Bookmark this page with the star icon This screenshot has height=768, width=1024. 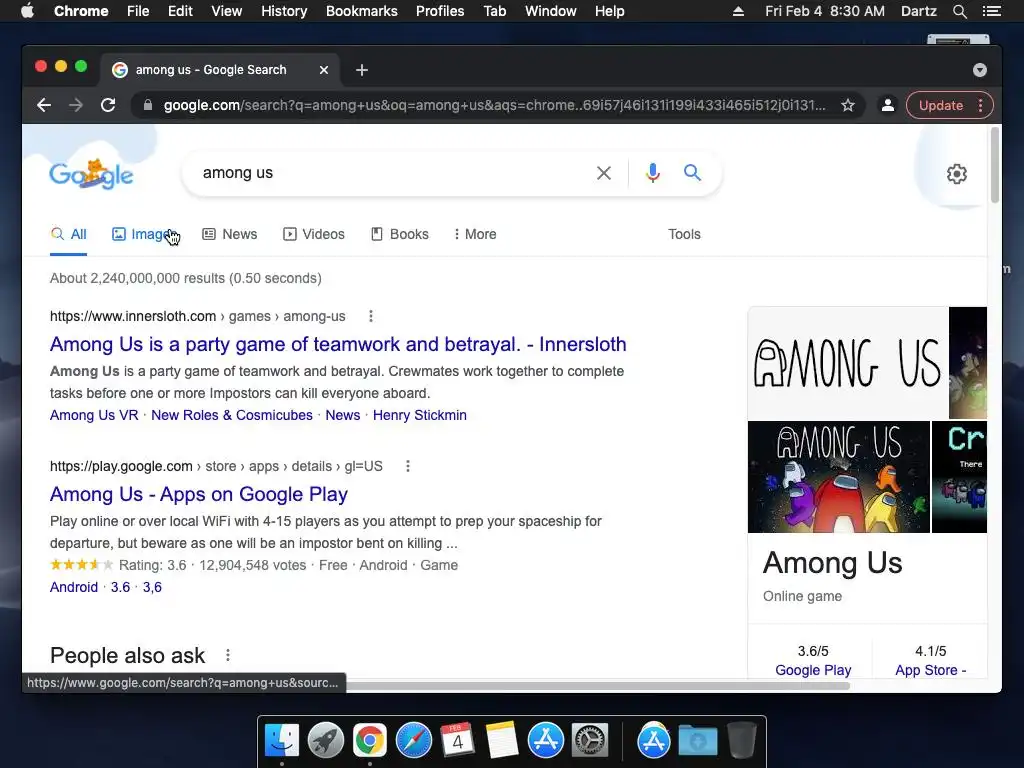848,105
